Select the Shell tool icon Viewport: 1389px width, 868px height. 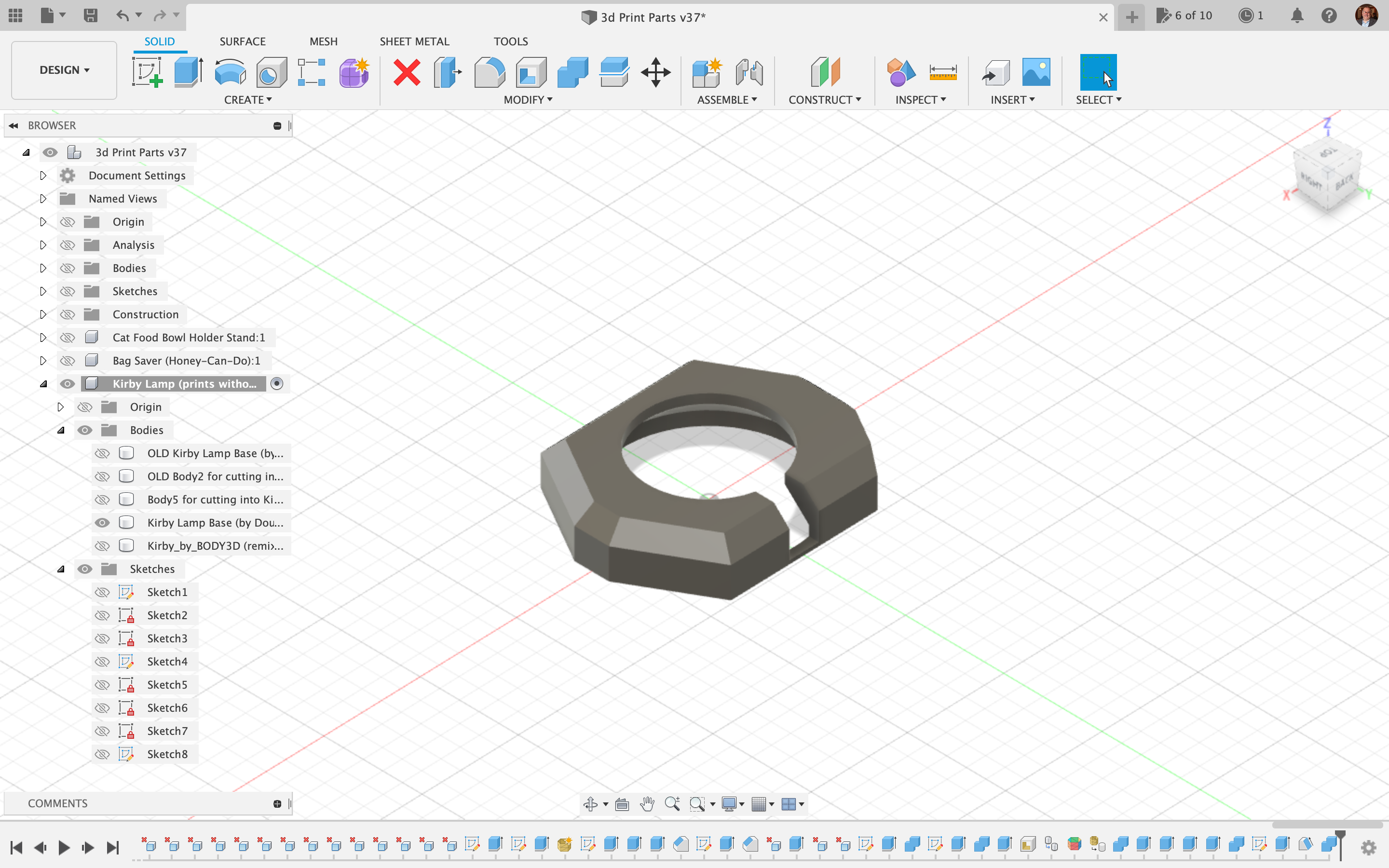(x=531, y=72)
